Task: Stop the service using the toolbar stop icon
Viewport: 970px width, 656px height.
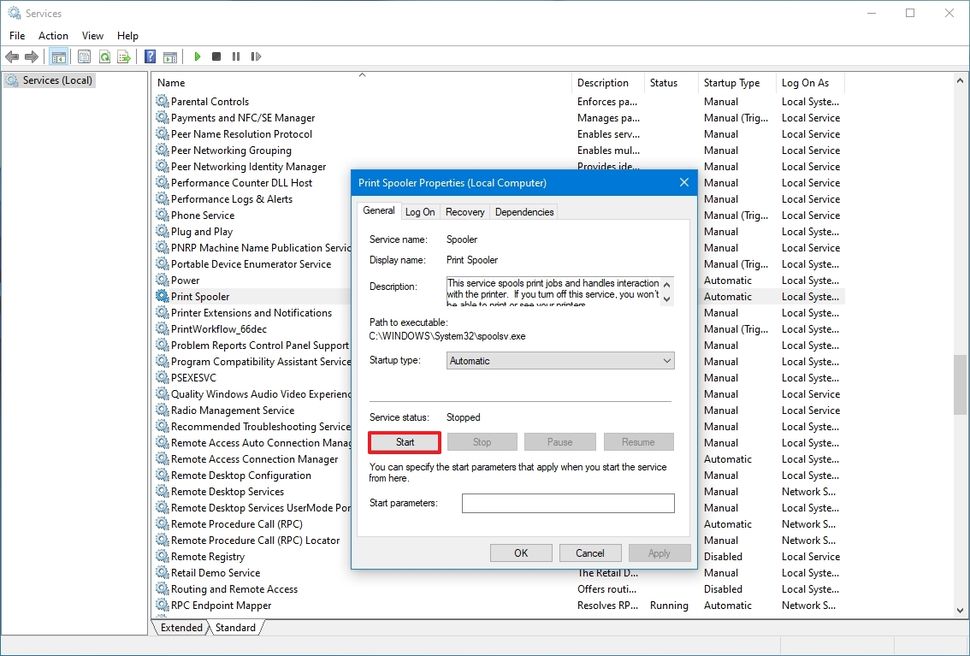Action: pos(217,57)
